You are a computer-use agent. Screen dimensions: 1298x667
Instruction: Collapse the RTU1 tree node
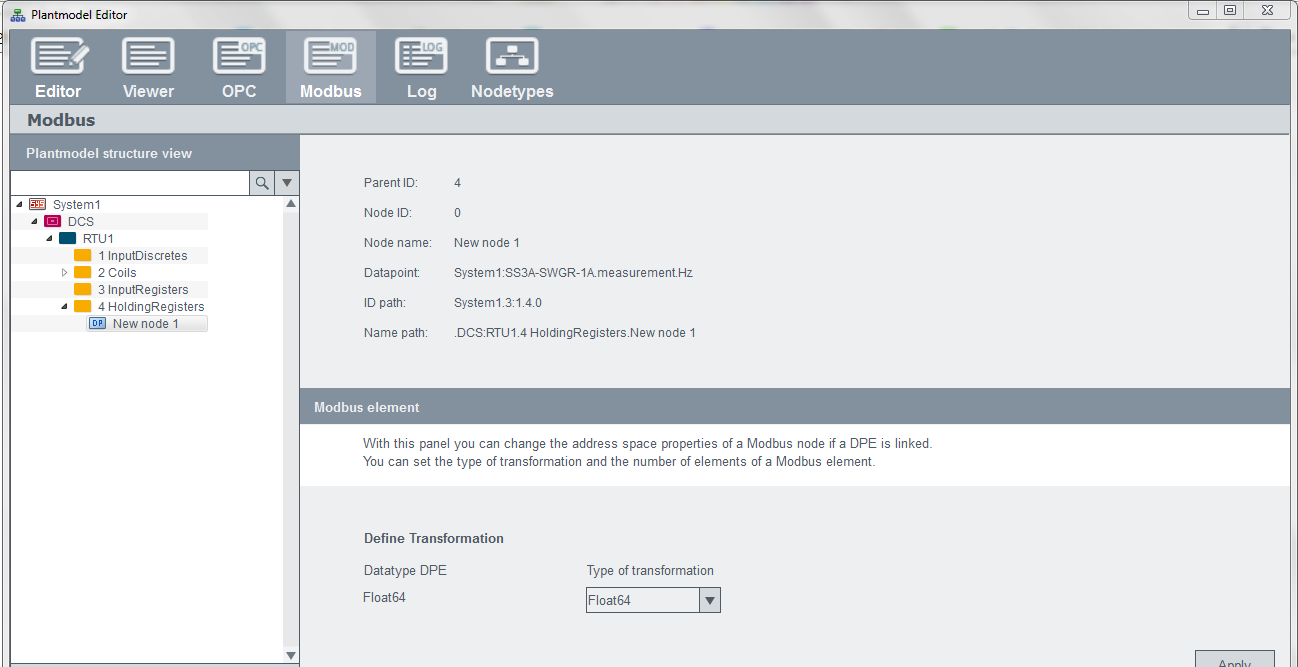pos(49,239)
